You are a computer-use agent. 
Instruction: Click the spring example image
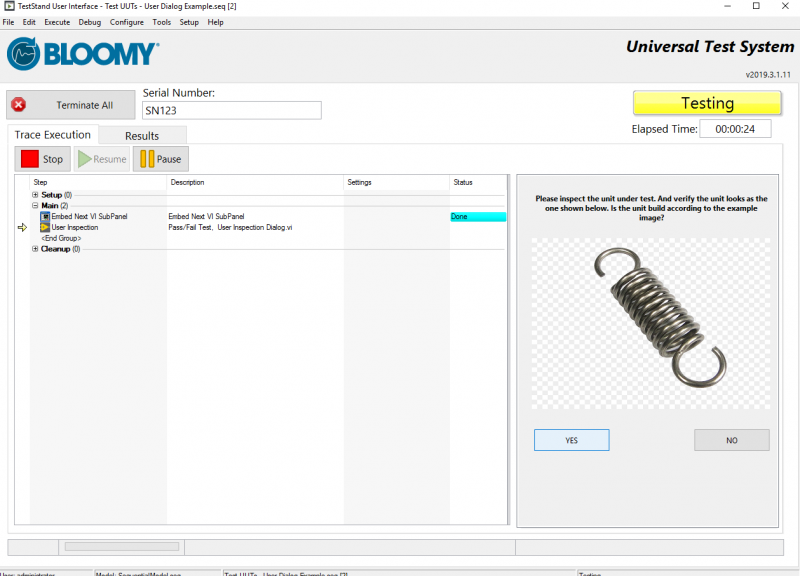coord(651,323)
